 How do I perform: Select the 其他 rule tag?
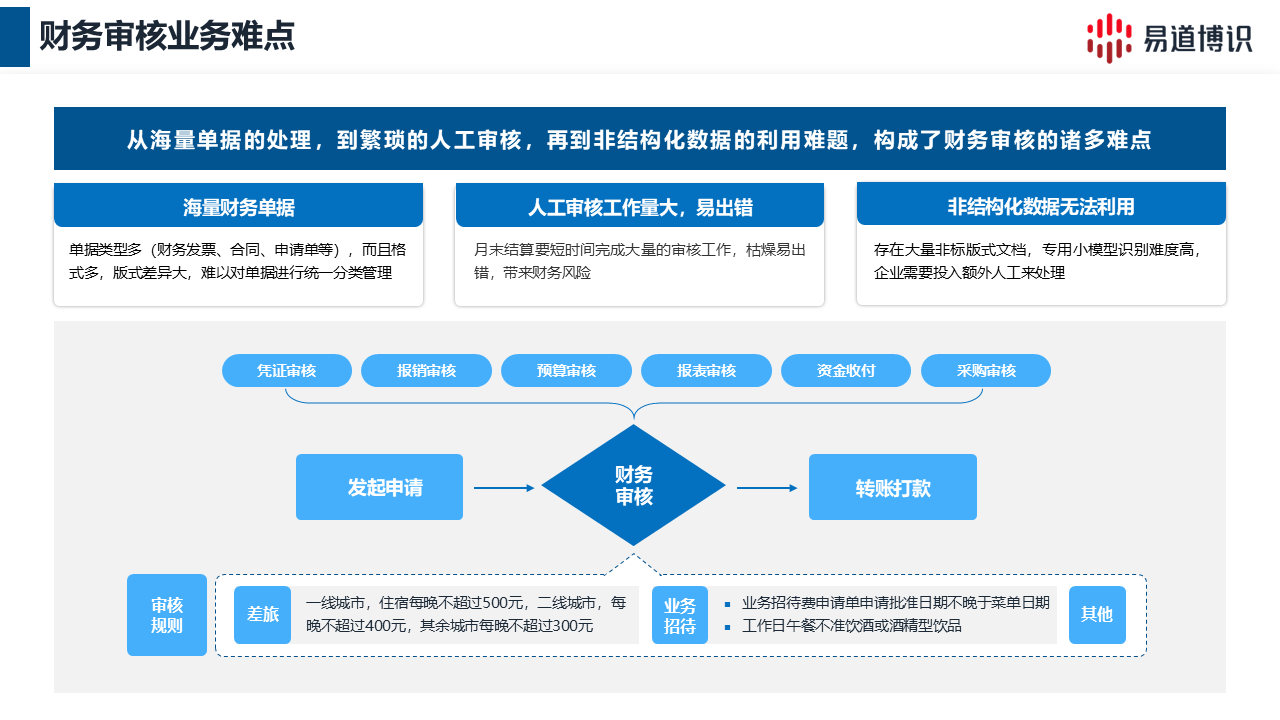click(x=1097, y=614)
